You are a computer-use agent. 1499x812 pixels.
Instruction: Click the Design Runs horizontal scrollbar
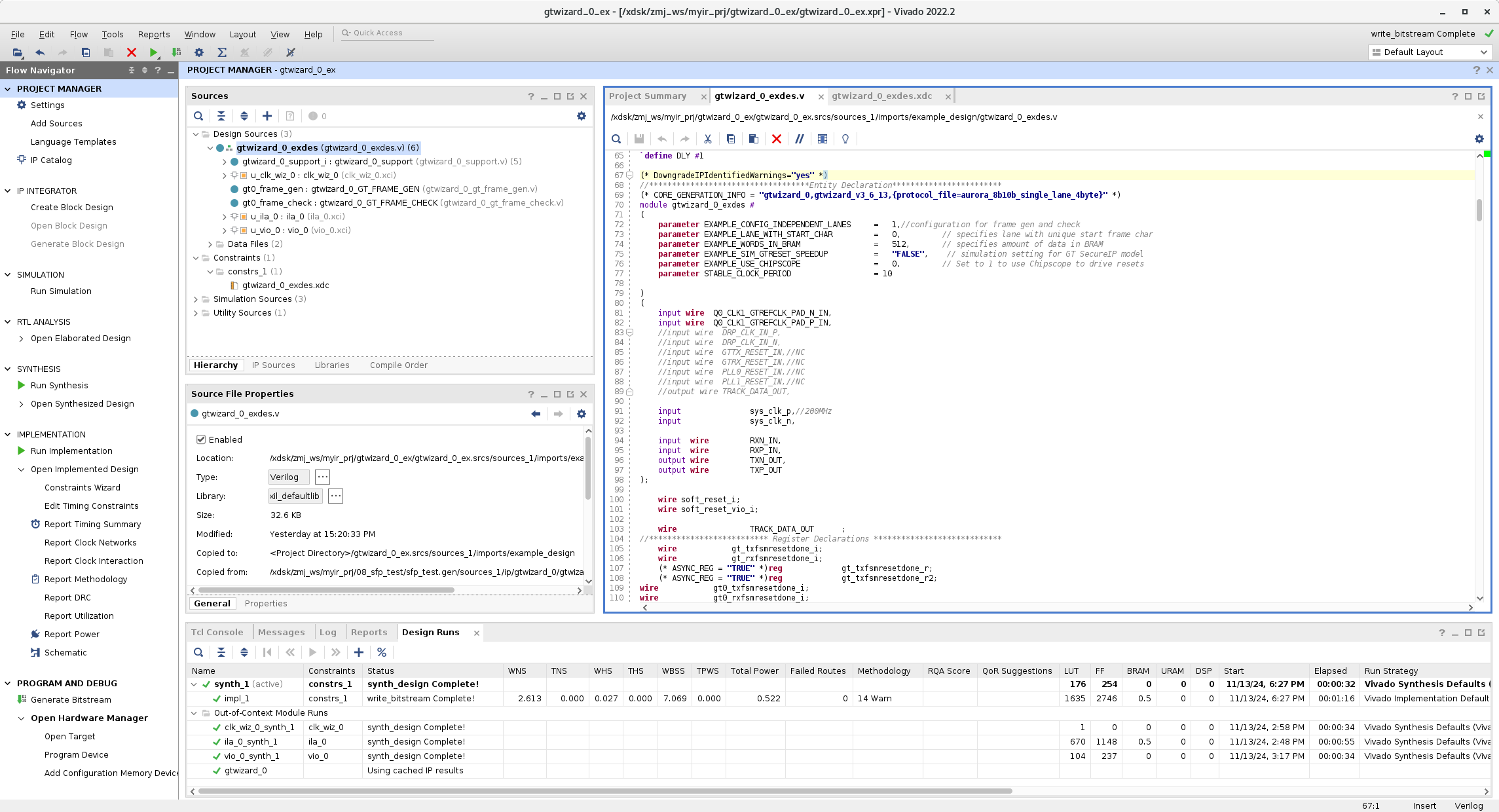pos(606,791)
